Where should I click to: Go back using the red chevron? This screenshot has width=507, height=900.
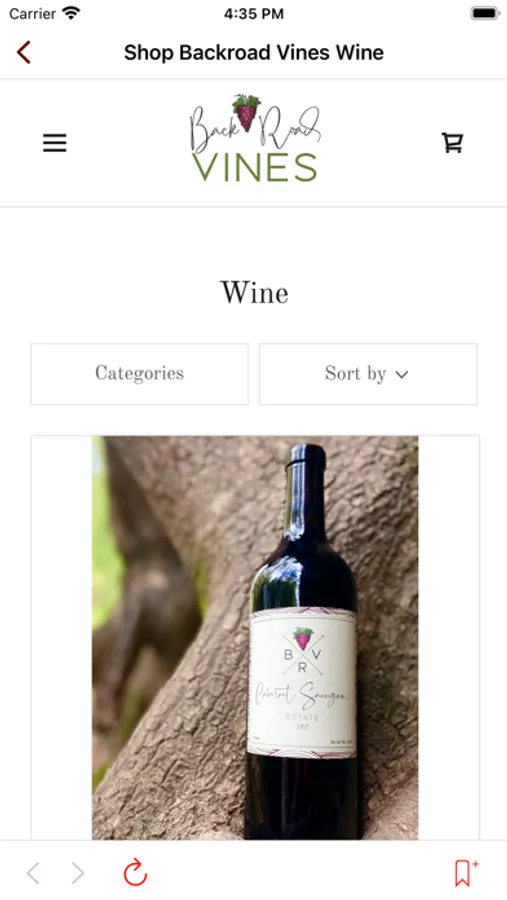24,52
